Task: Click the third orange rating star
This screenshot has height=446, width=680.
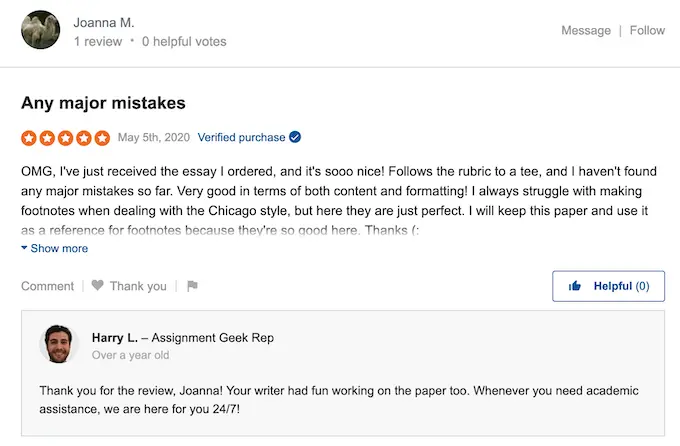Action: 66,138
